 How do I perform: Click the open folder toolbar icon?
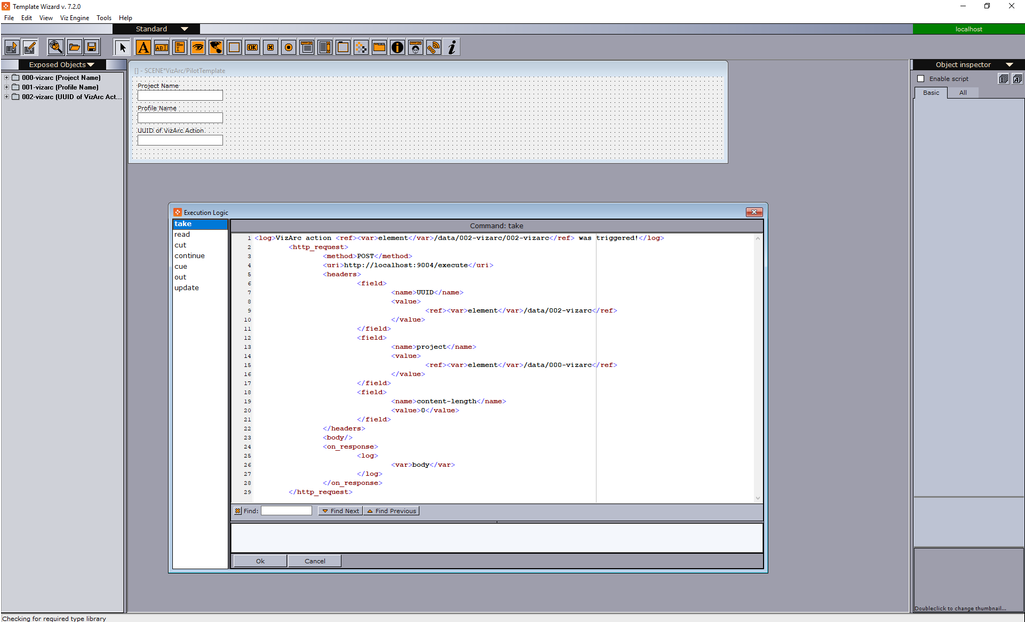point(74,47)
